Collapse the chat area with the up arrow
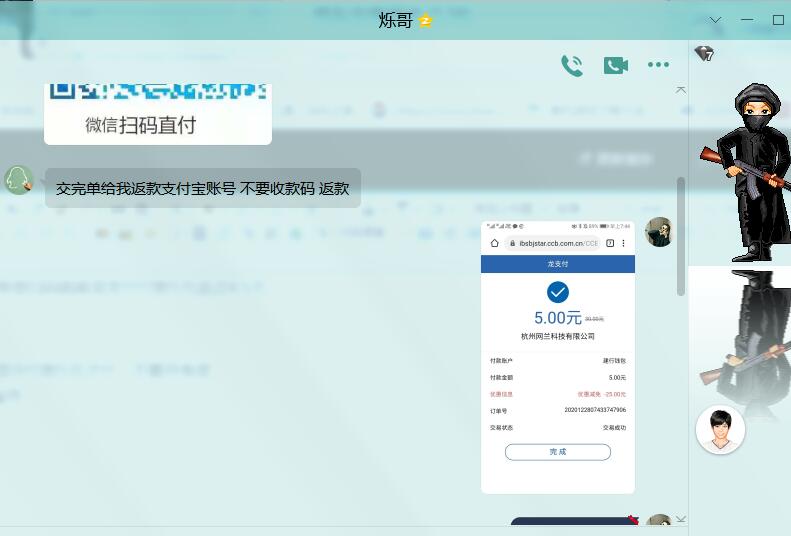 (x=681, y=90)
